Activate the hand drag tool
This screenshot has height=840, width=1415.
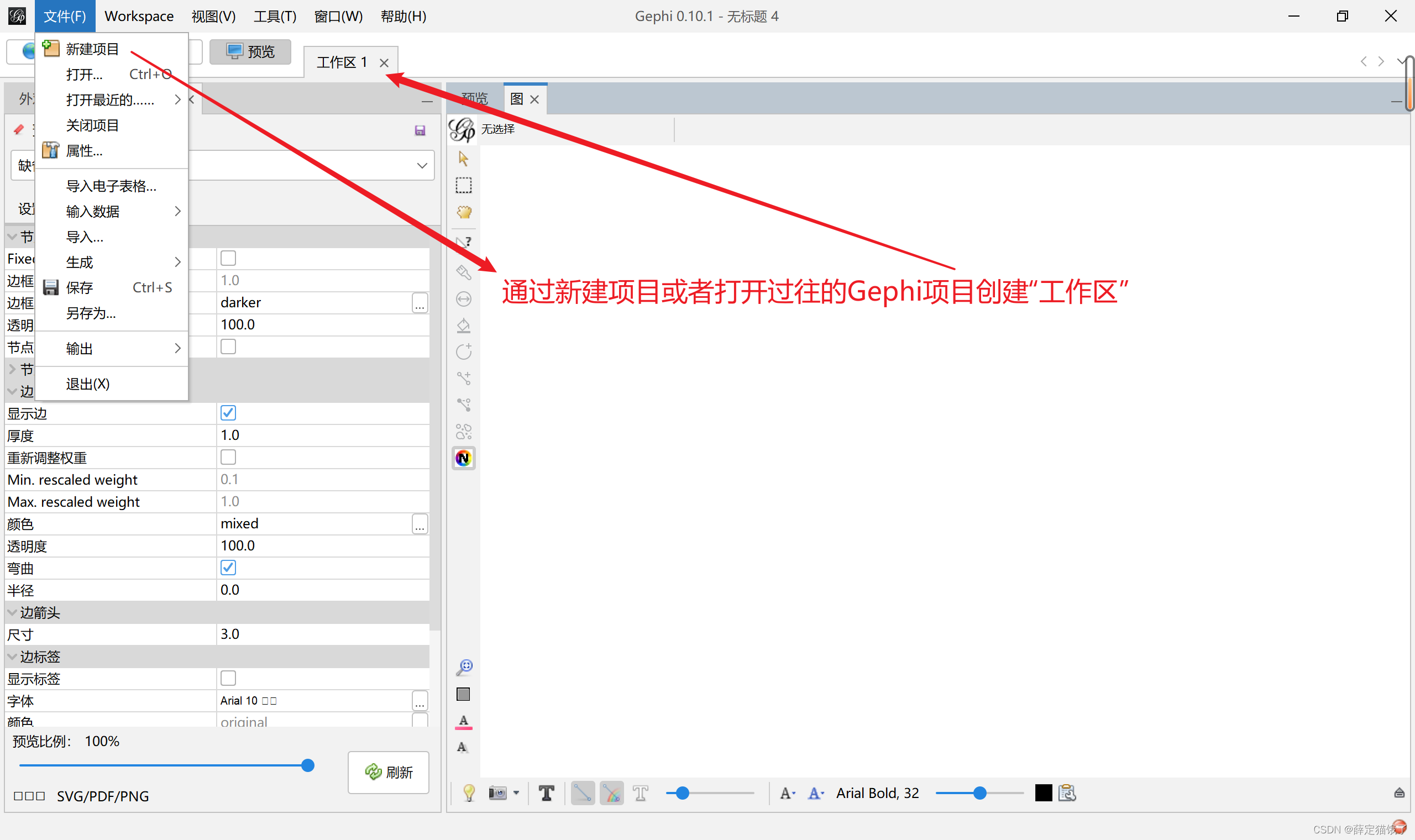[x=463, y=212]
